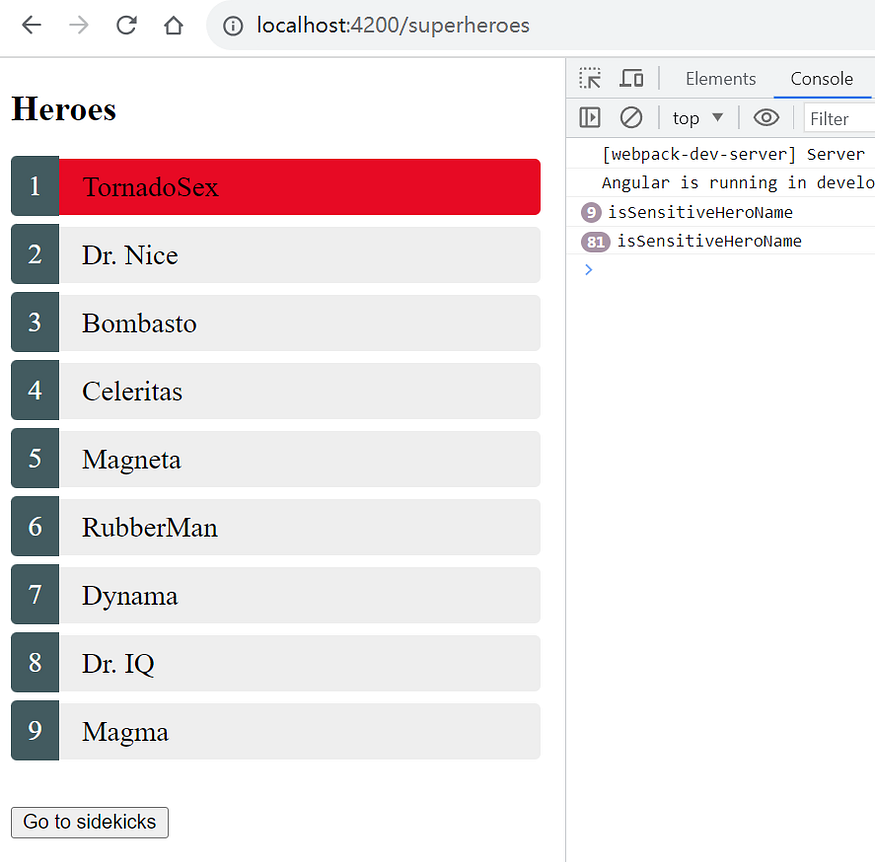The height and width of the screenshot is (862, 875).
Task: Select the TornadoSex hero
Action: click(x=276, y=186)
